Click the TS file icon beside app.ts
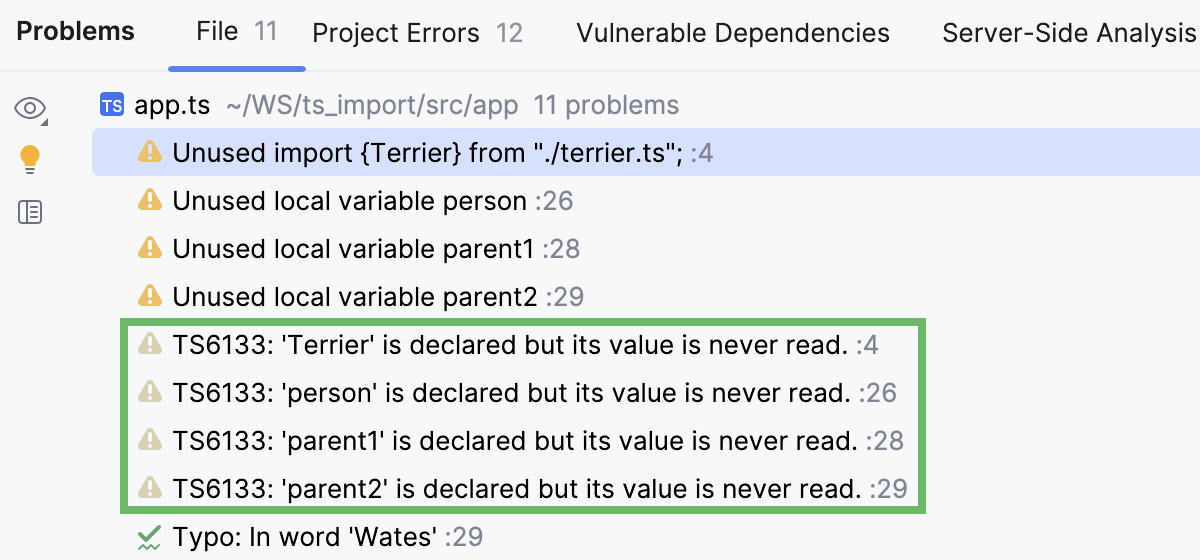Screen dimensions: 1200x560 pos(113,105)
